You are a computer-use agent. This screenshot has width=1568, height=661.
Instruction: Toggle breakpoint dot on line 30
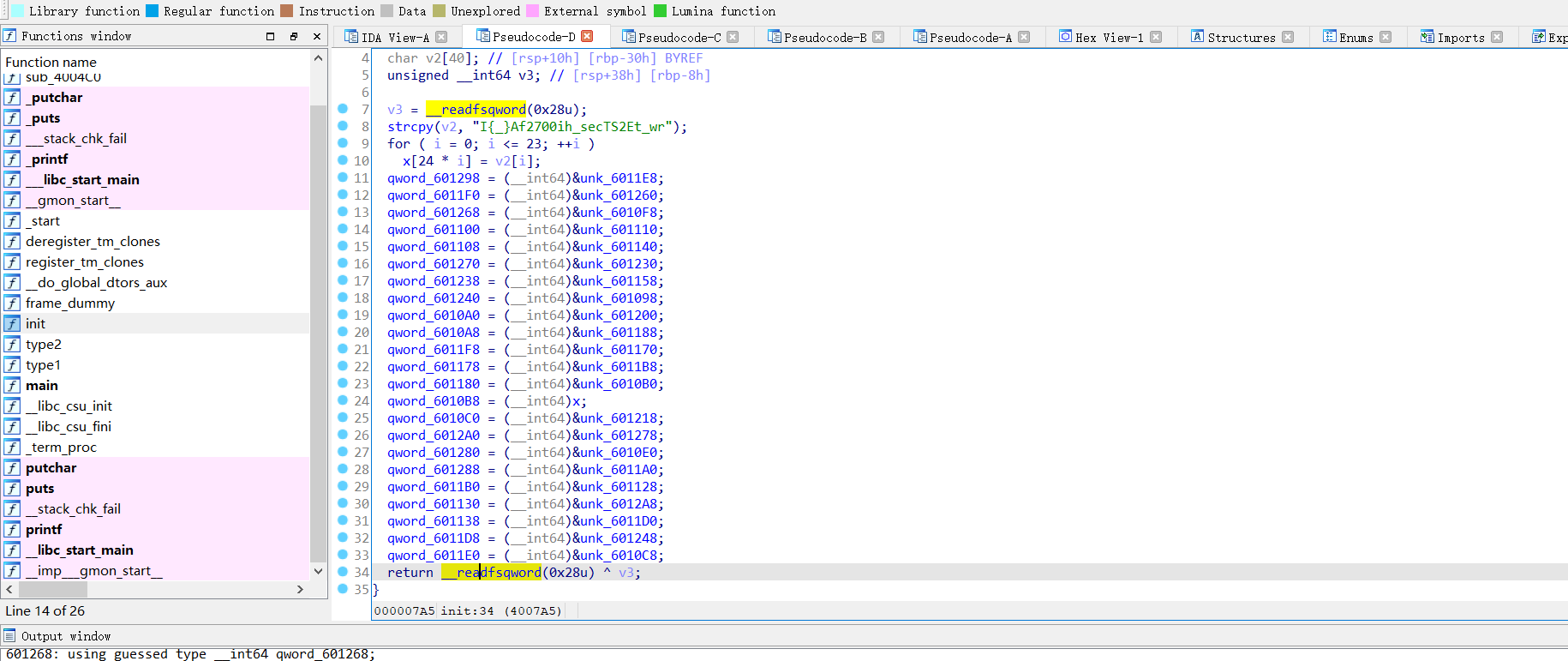click(343, 503)
